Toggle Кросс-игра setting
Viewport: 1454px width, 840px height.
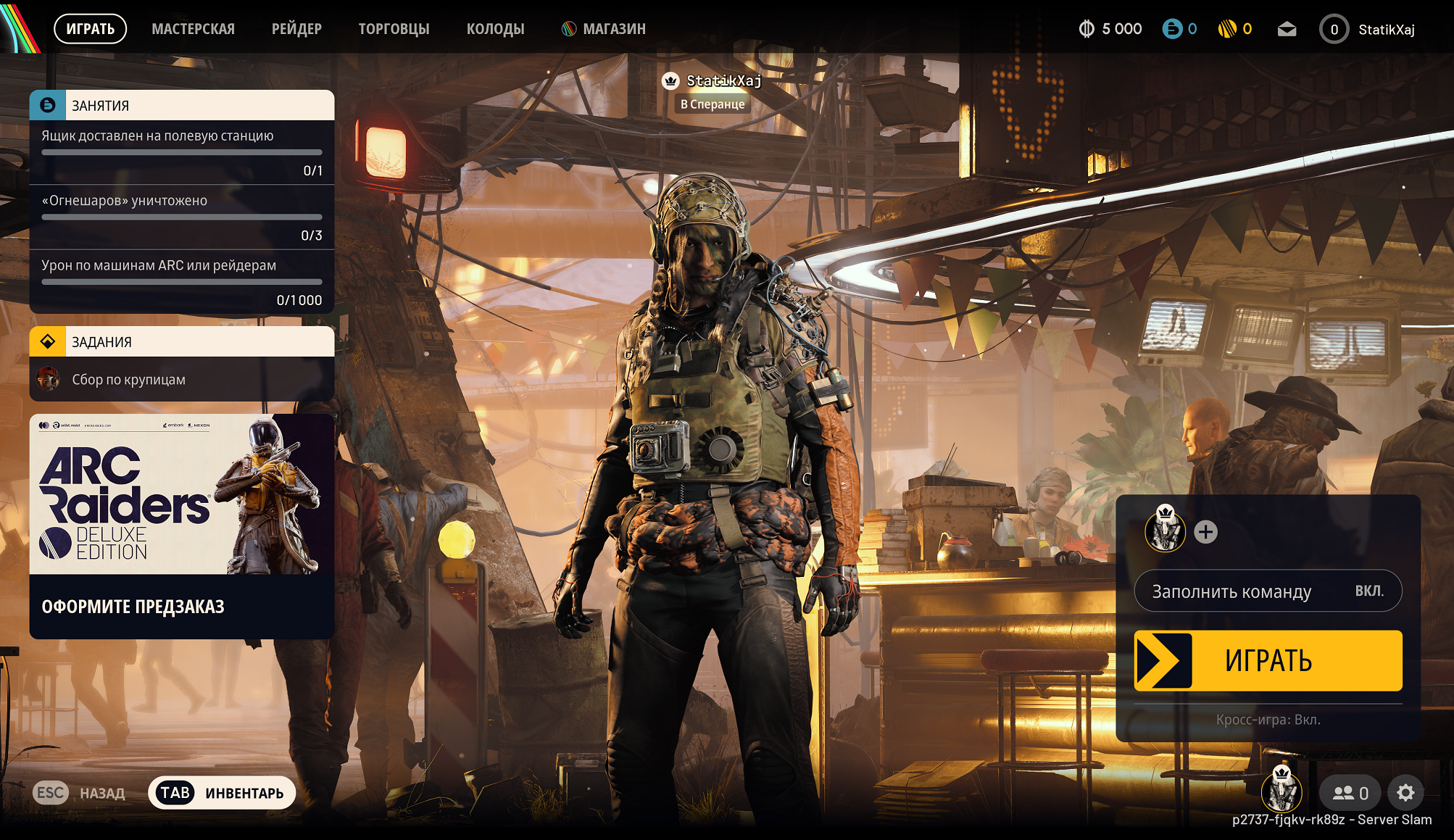(x=1268, y=720)
